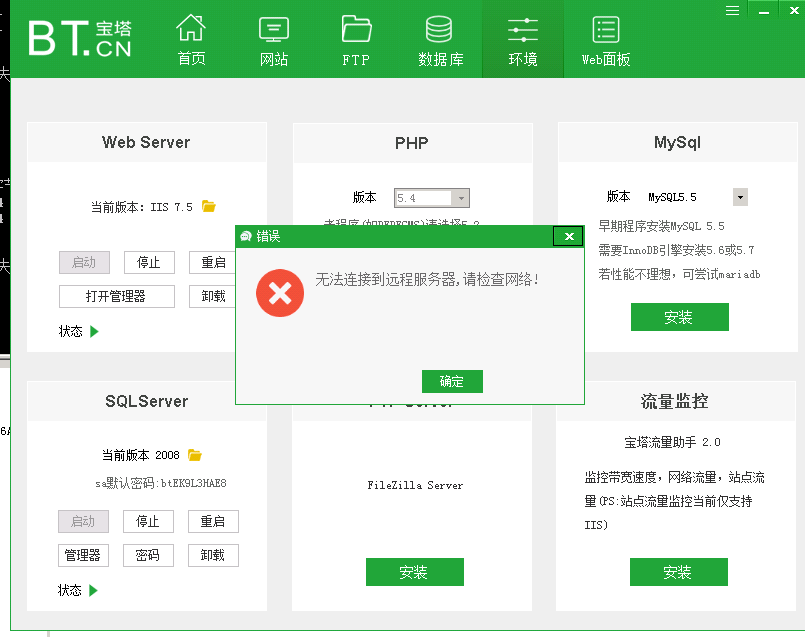Click SQLServer 密码 button
Screen dimensions: 805x637
148,555
